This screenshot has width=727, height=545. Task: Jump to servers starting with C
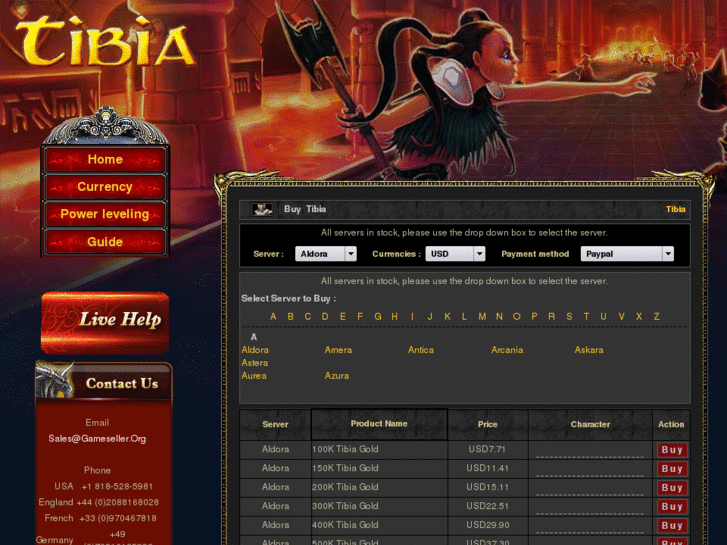click(308, 316)
